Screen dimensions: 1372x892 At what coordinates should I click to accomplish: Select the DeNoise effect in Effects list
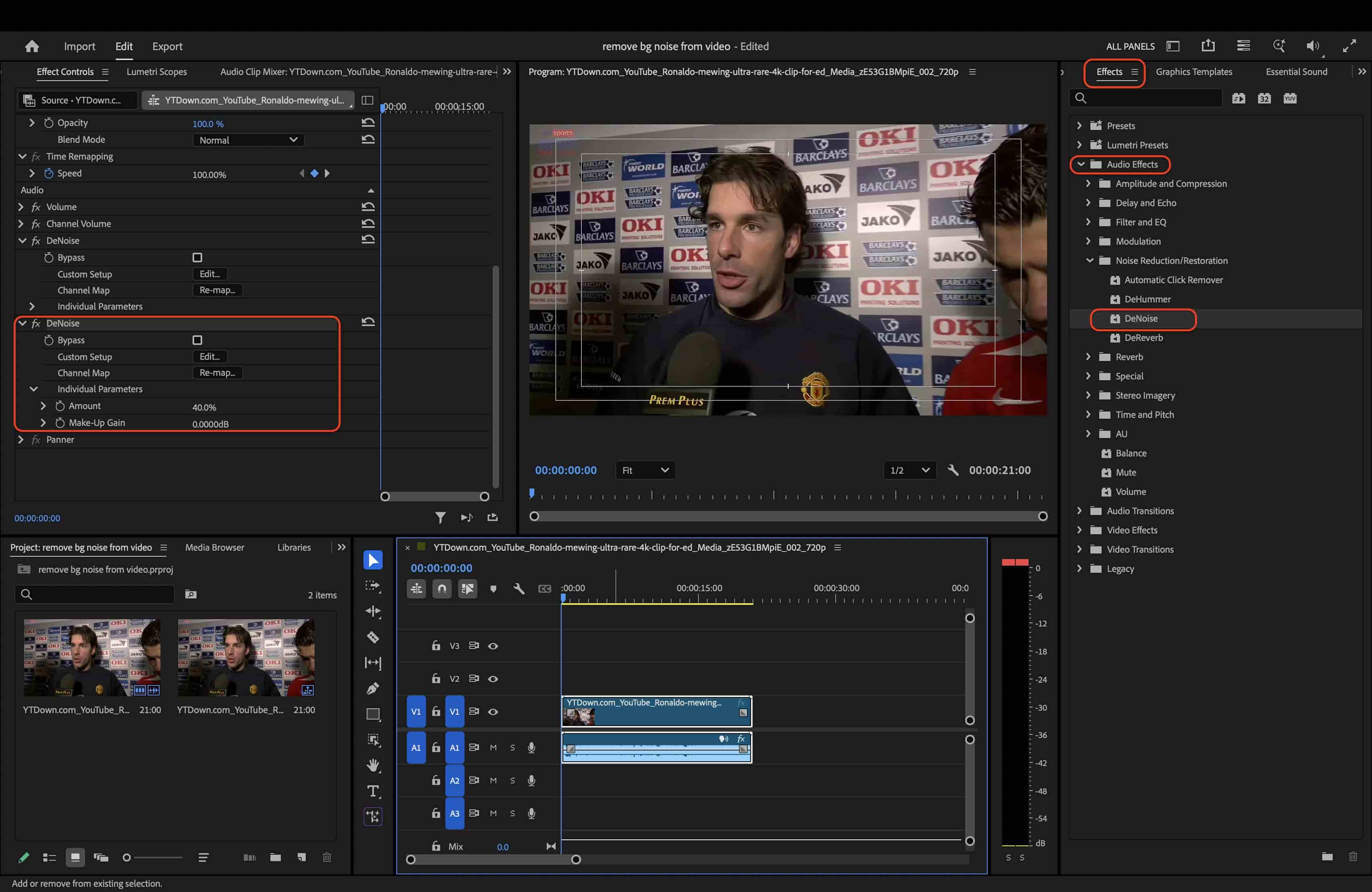(x=1141, y=318)
